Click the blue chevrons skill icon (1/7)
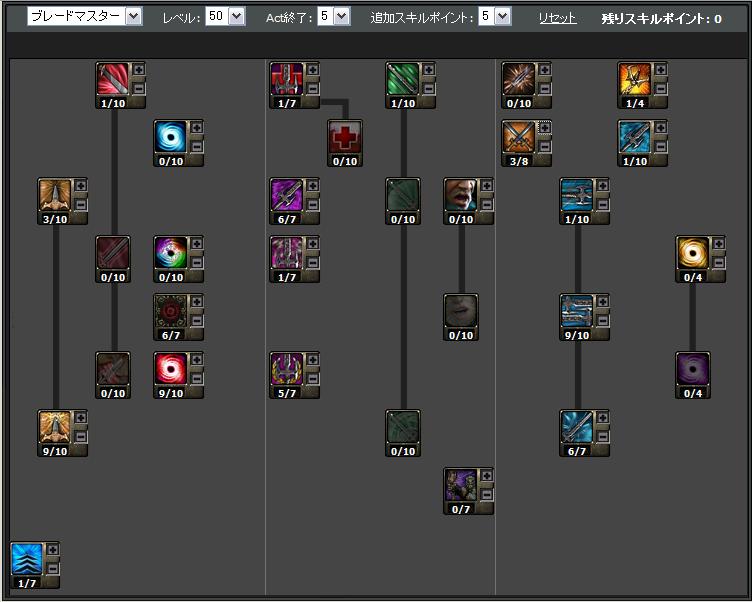This screenshot has height=602, width=752. point(27,559)
